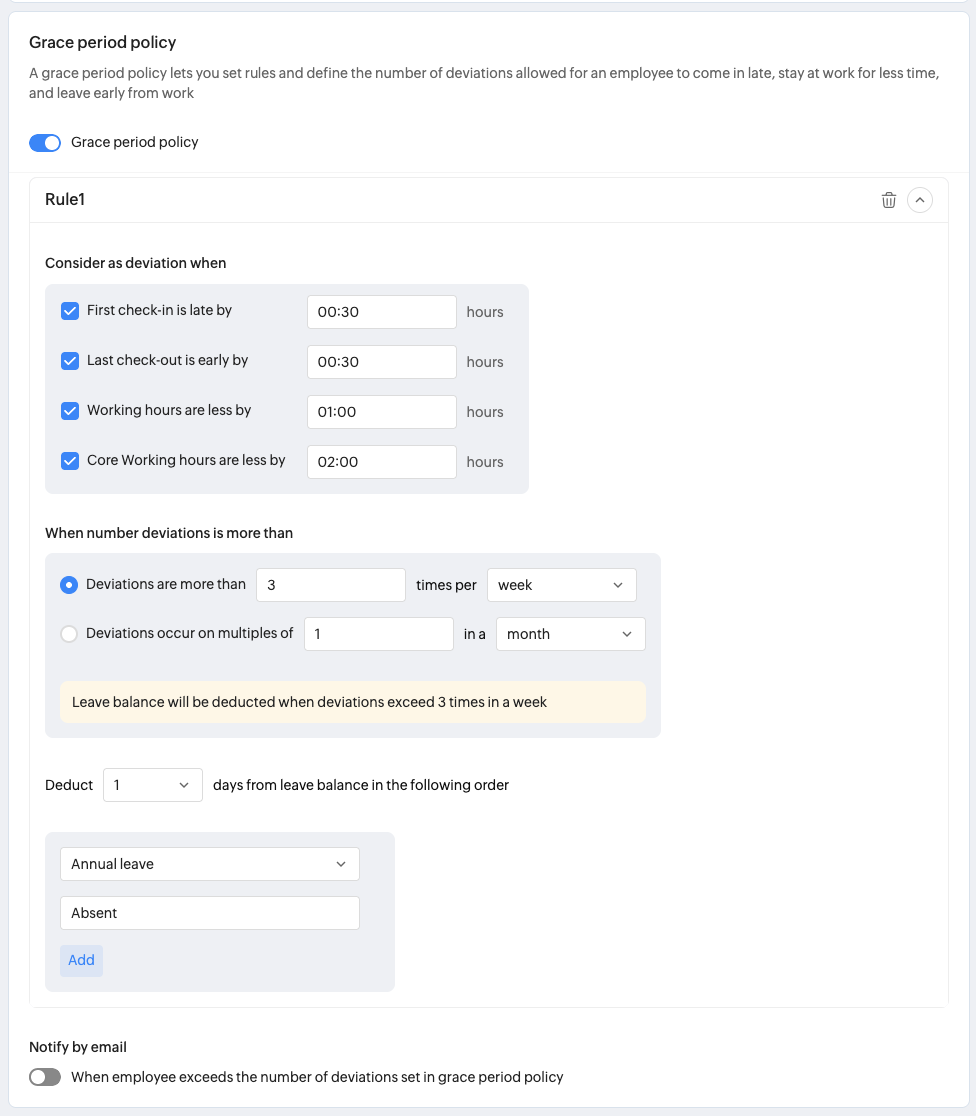This screenshot has width=976, height=1116.
Task: Uncheck First check-in is late by
Action: (x=70, y=311)
